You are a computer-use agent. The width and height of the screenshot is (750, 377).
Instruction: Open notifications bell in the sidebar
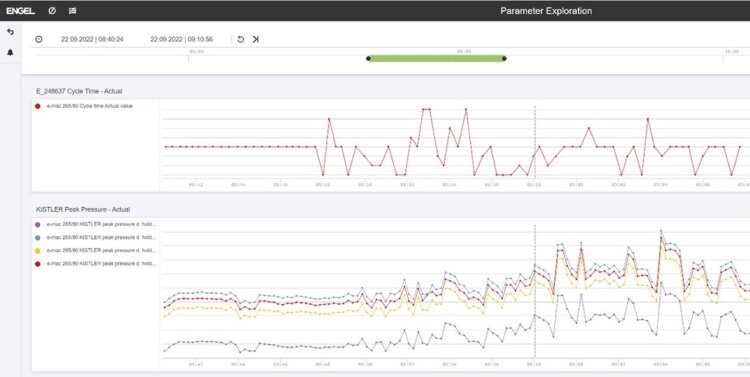[x=11, y=52]
